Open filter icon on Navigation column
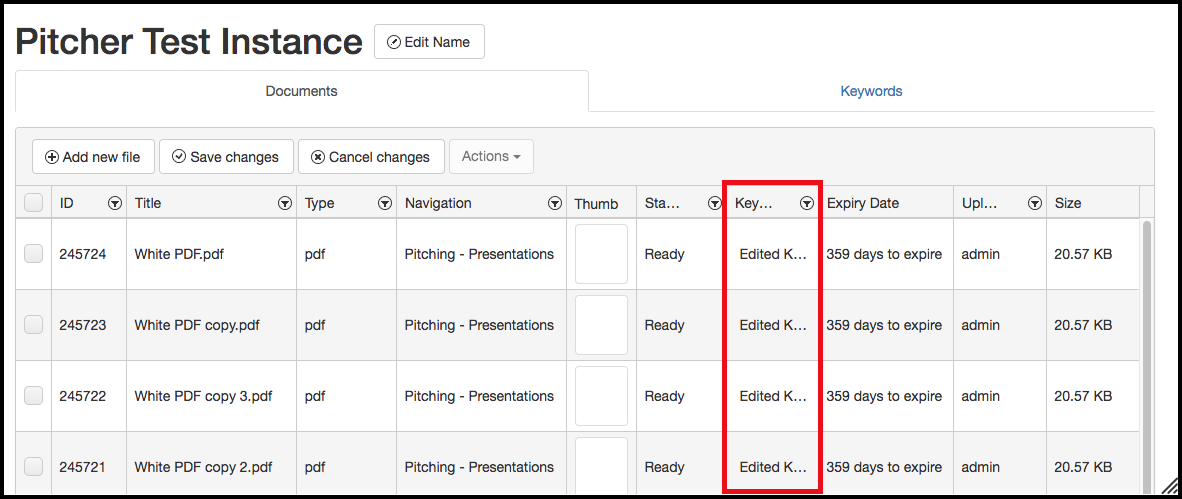 tap(555, 203)
